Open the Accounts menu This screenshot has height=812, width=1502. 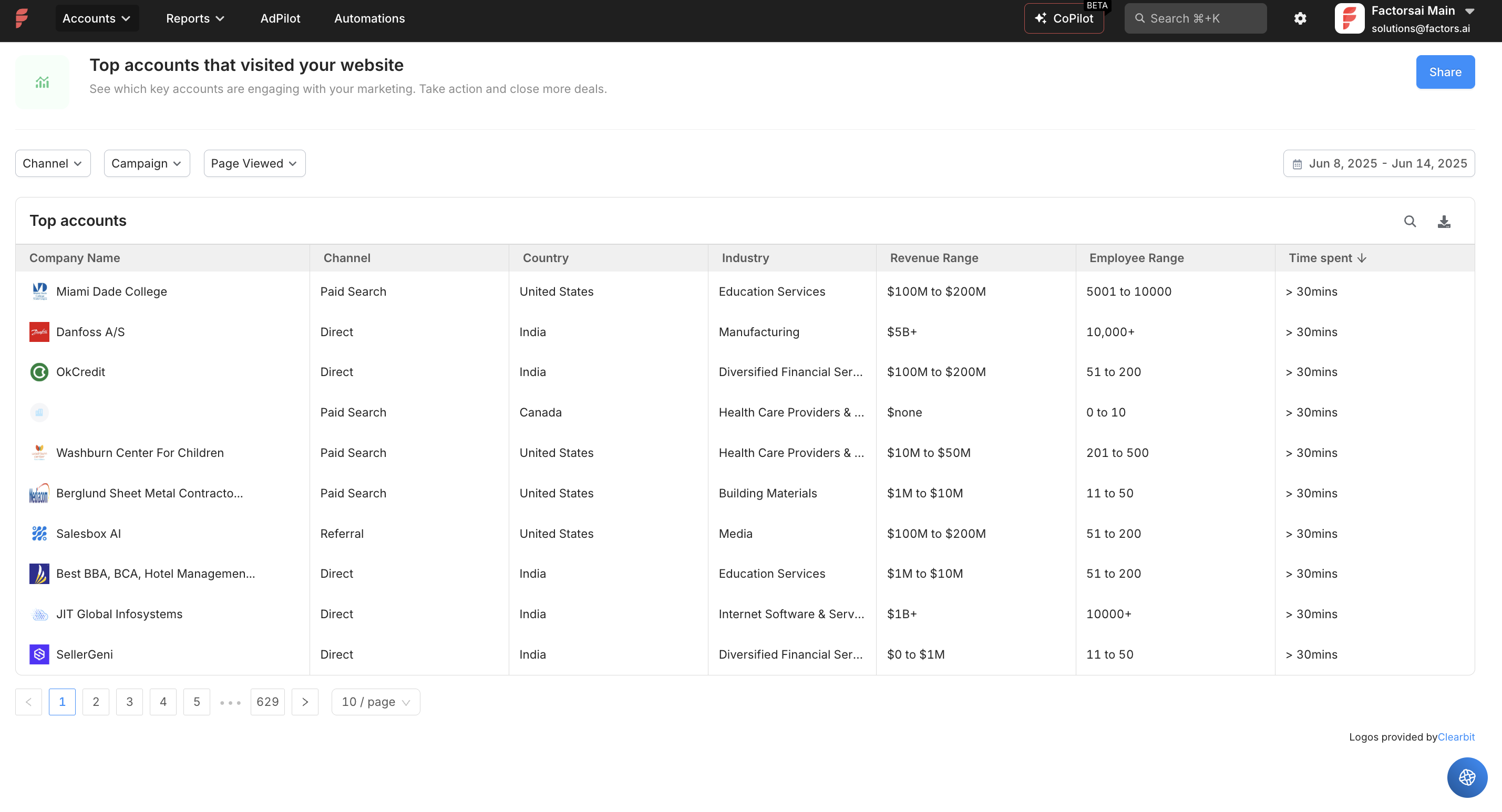[97, 18]
